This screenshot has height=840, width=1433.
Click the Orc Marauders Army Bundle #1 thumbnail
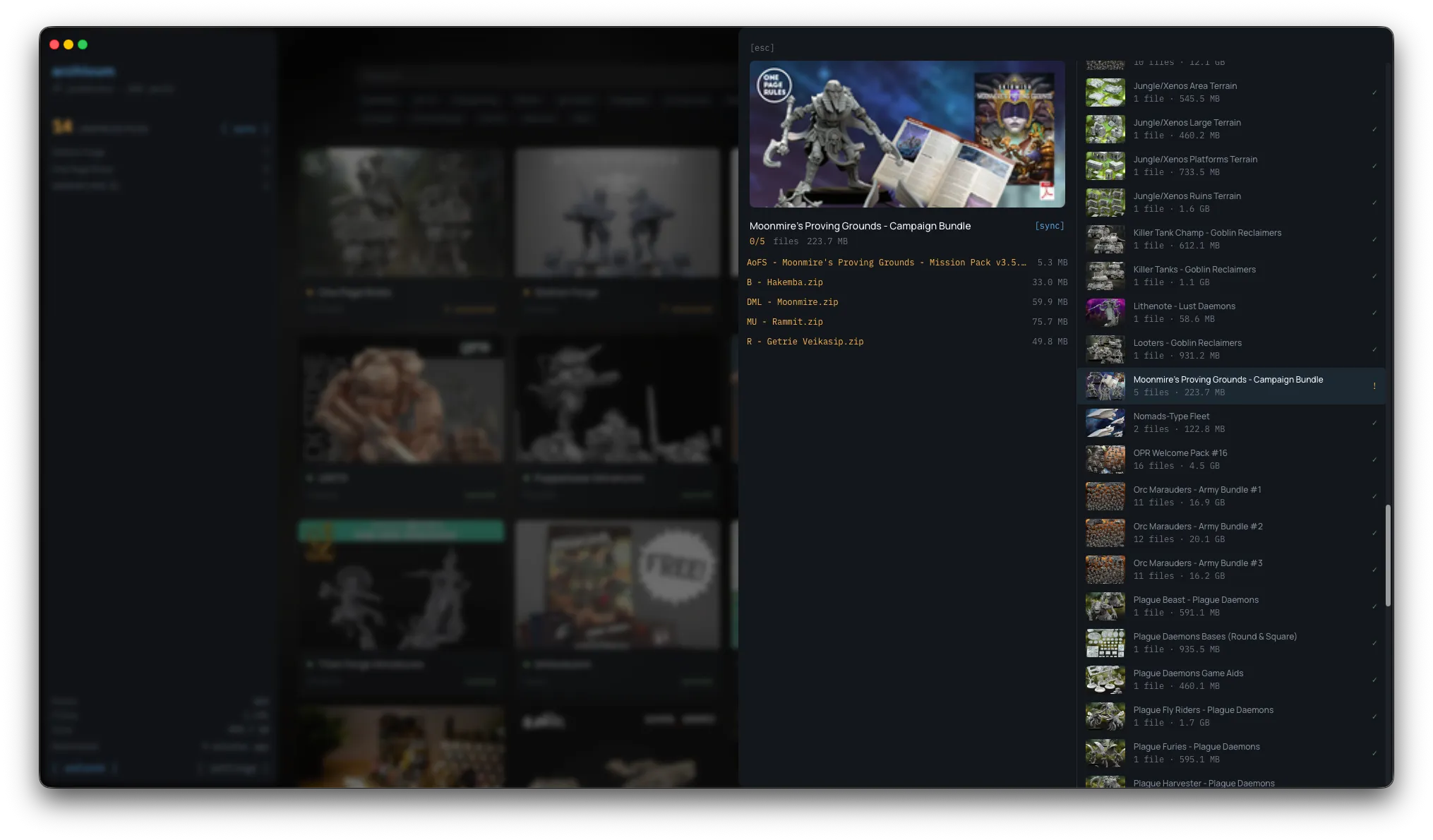(1105, 496)
